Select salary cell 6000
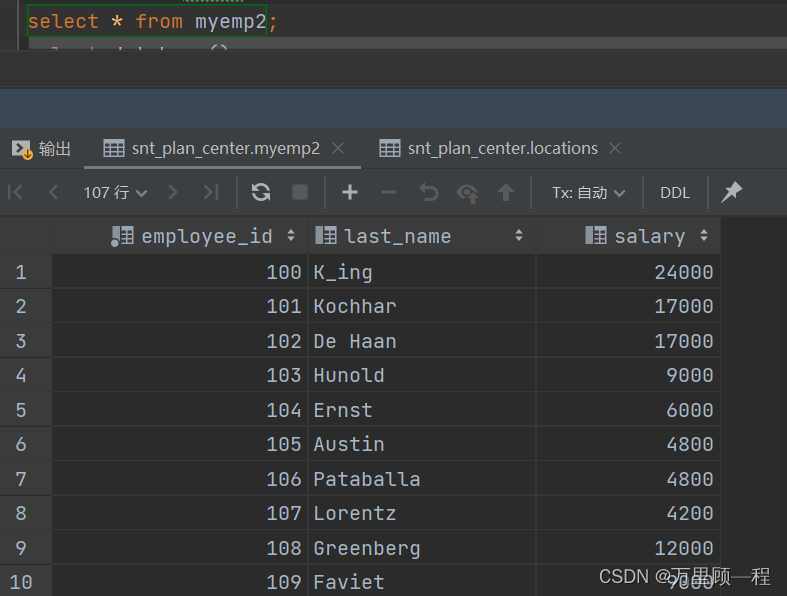The height and width of the screenshot is (596, 787). coord(628,410)
